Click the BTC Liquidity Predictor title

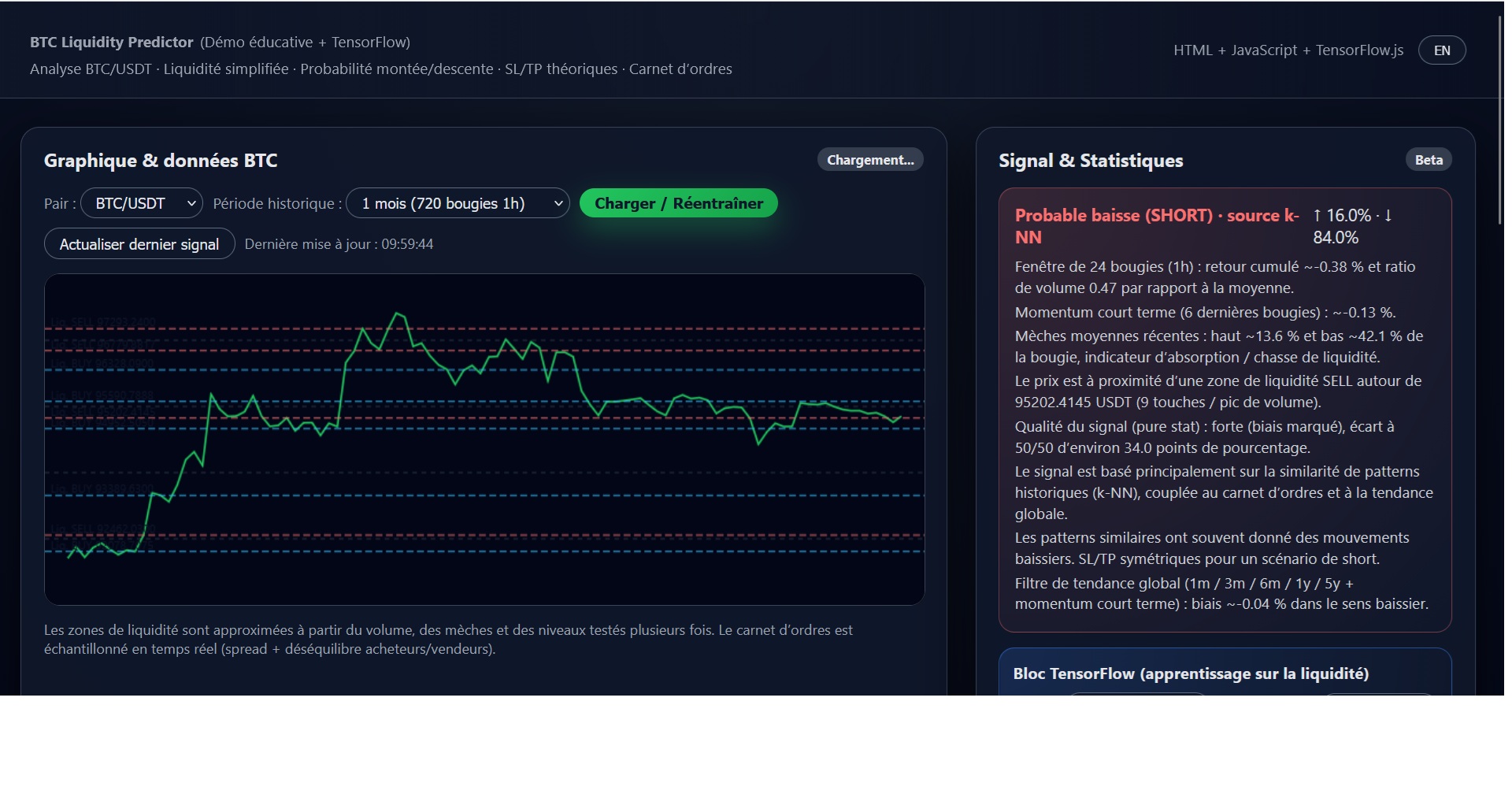coord(111,43)
